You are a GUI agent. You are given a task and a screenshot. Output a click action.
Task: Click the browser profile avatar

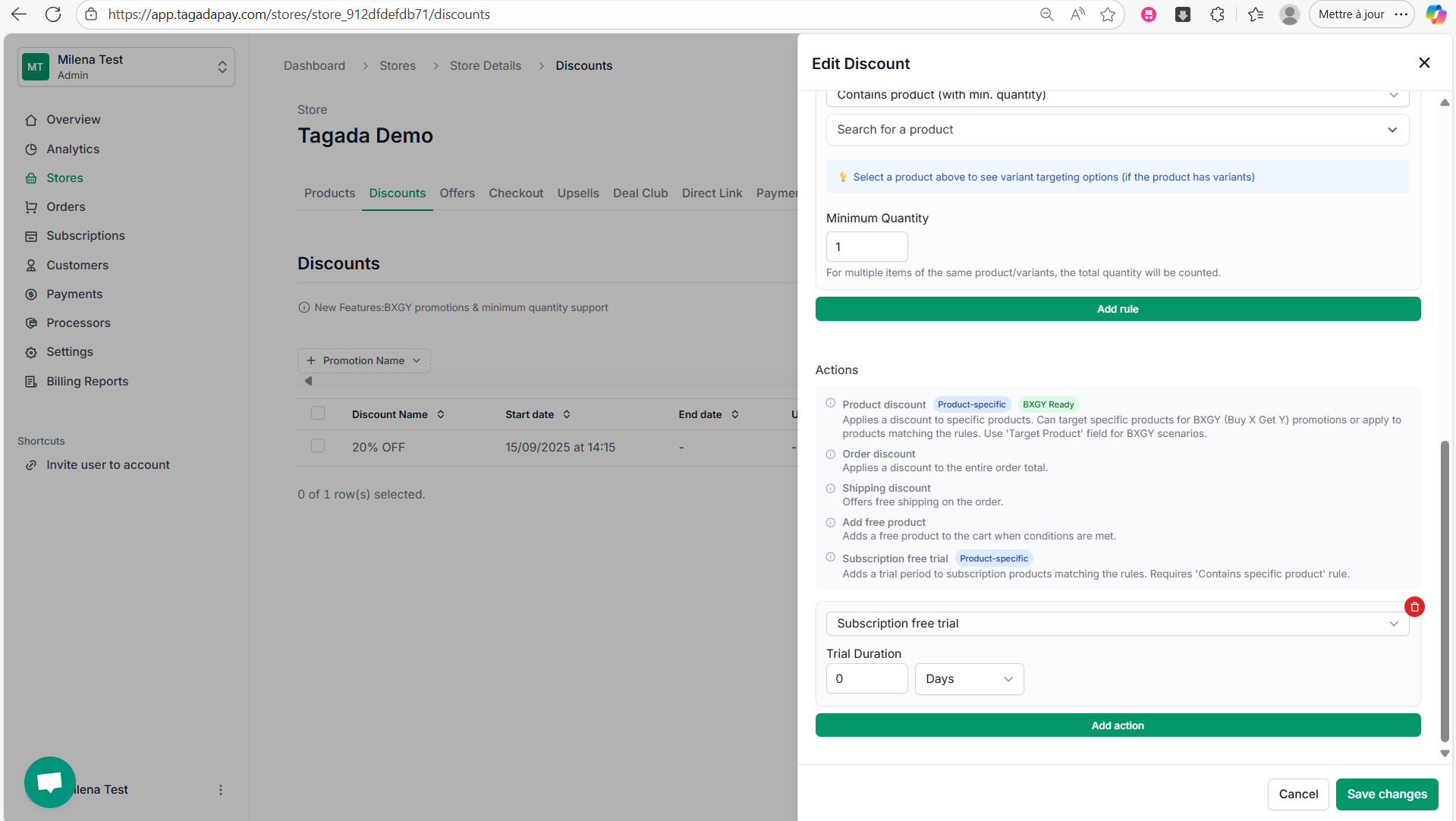[1289, 14]
